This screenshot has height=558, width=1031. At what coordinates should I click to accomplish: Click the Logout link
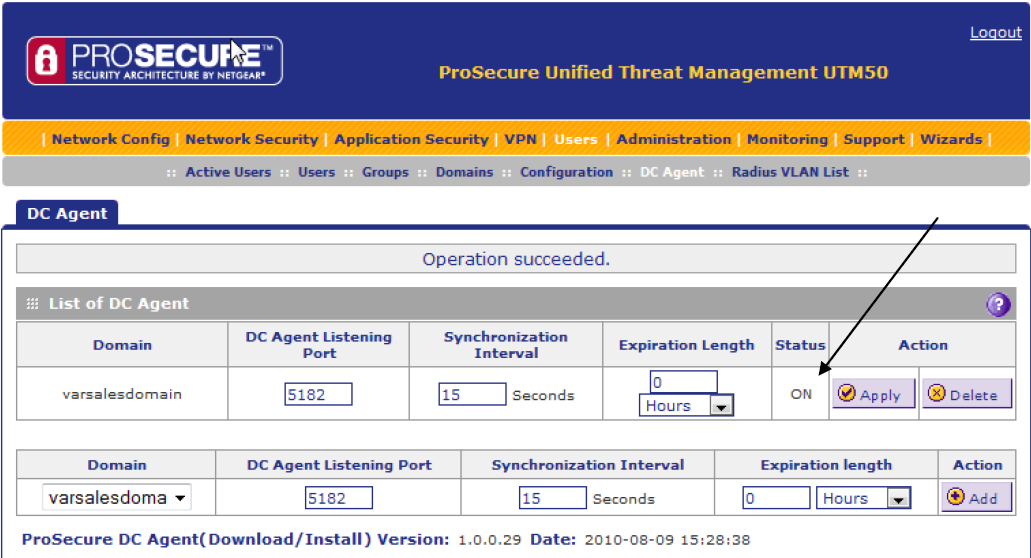pos(995,32)
